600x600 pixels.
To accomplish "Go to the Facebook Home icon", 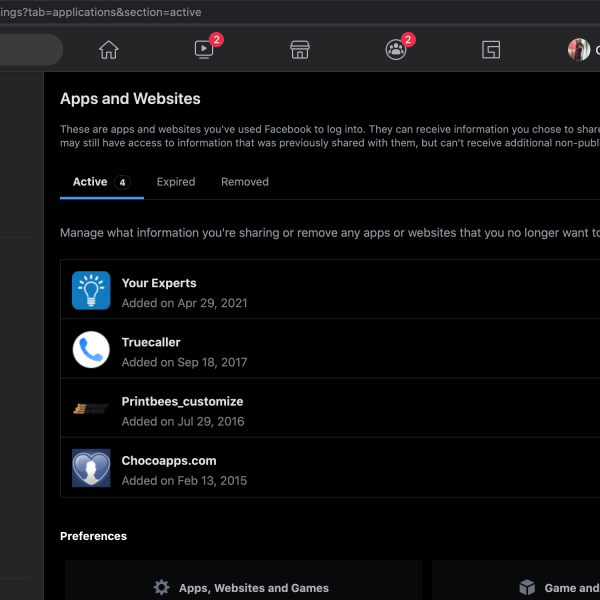I will (109, 50).
